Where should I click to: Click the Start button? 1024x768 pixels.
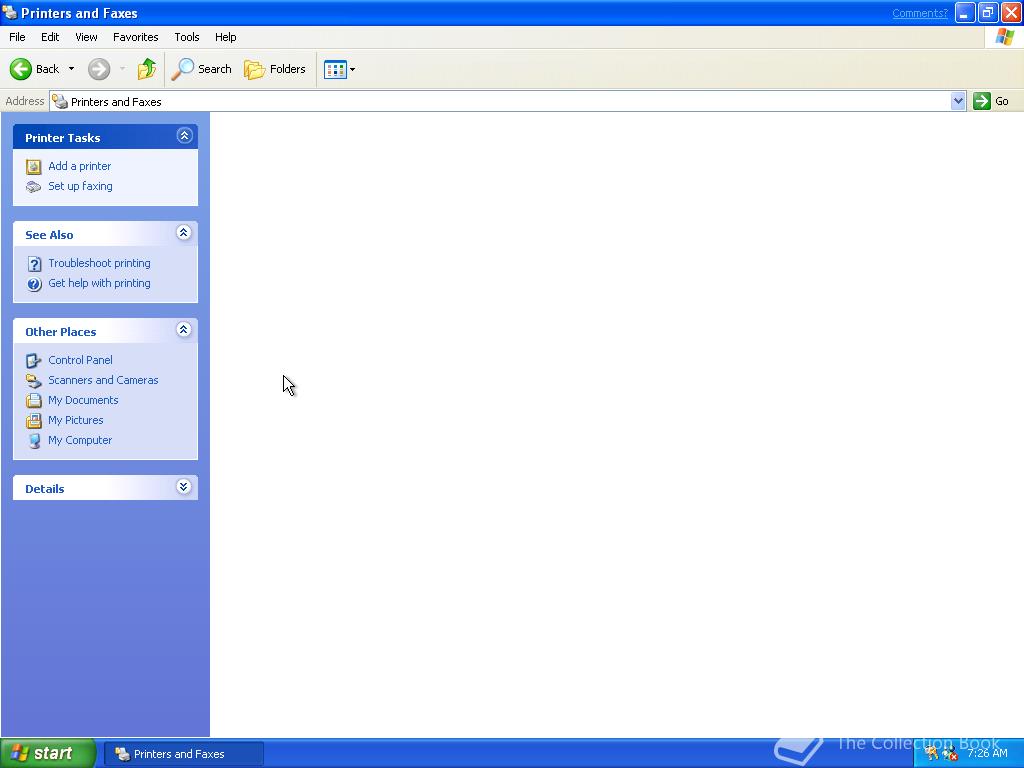(x=48, y=753)
